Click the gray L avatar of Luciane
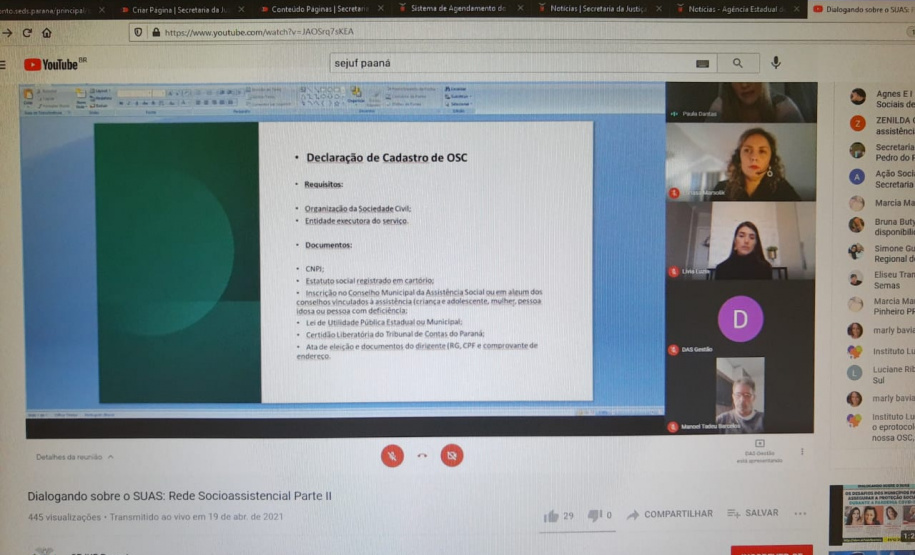 [854, 373]
